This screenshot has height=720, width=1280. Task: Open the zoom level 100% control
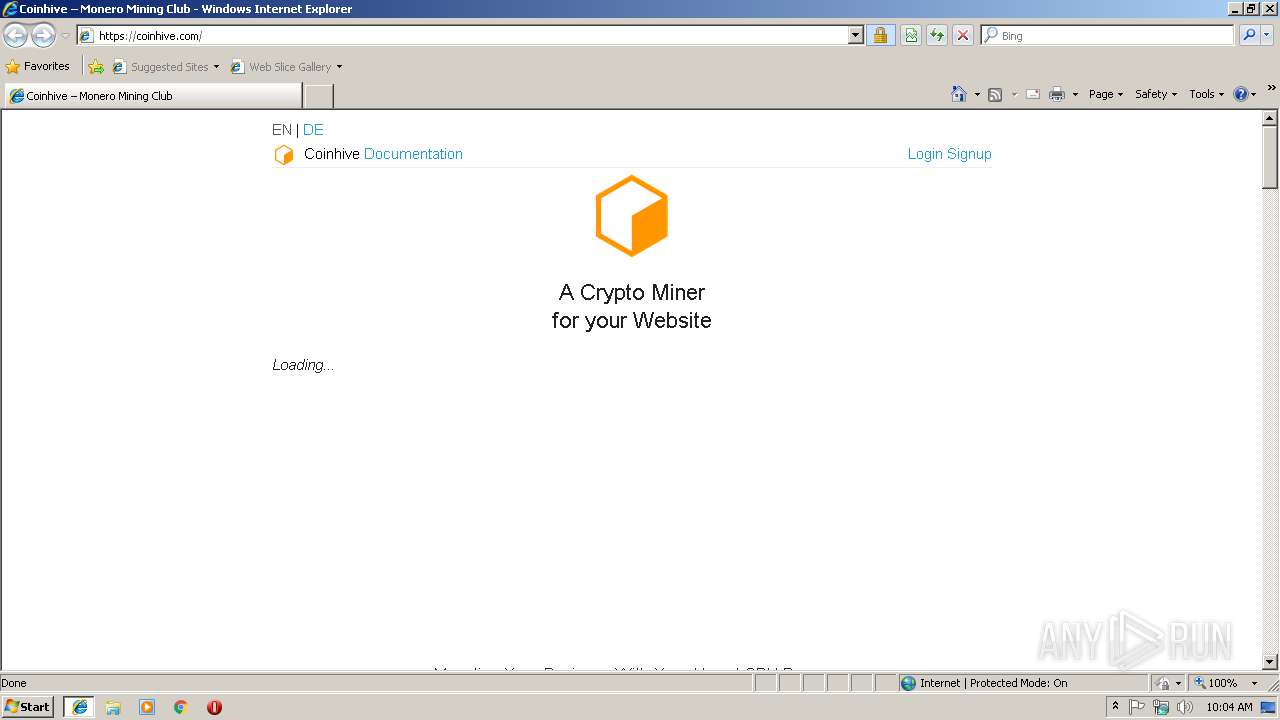[x=1226, y=683]
